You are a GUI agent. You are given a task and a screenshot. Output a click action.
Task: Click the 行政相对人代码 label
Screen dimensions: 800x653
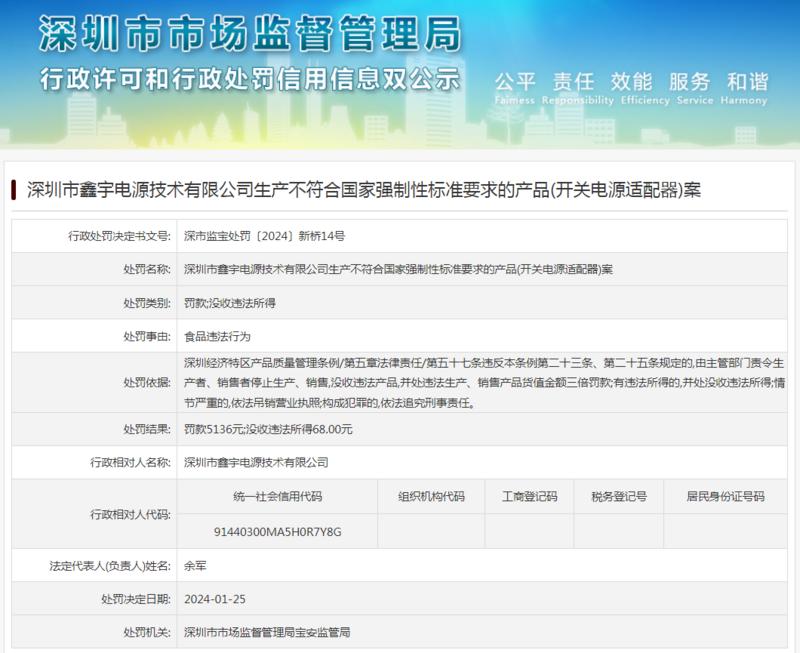(131, 514)
